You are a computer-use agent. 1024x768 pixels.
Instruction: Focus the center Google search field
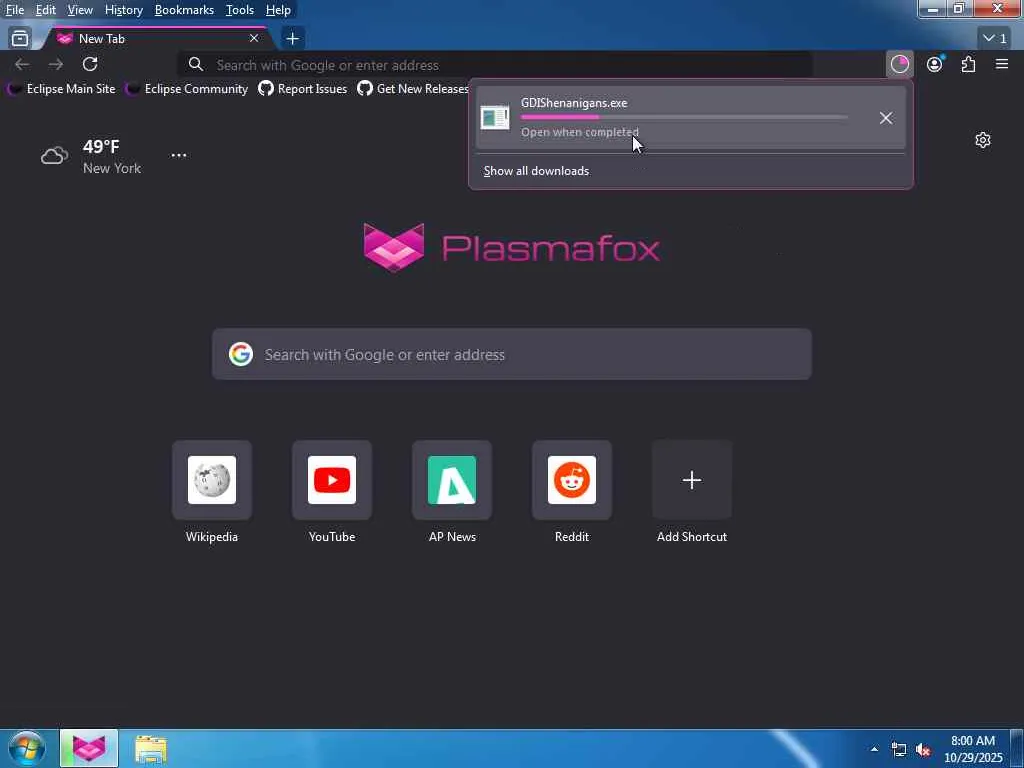click(512, 355)
